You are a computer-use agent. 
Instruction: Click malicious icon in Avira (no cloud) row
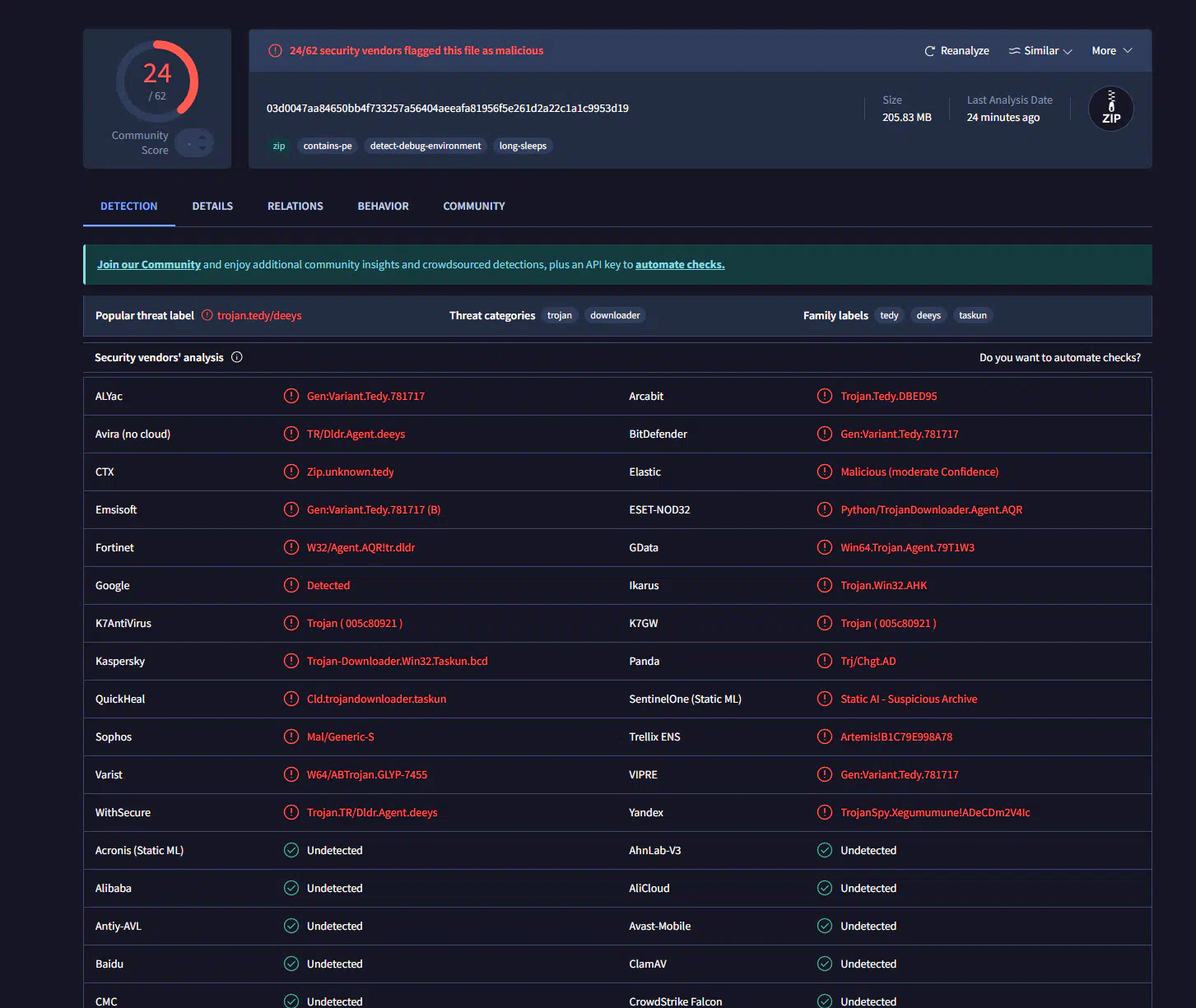tap(291, 434)
